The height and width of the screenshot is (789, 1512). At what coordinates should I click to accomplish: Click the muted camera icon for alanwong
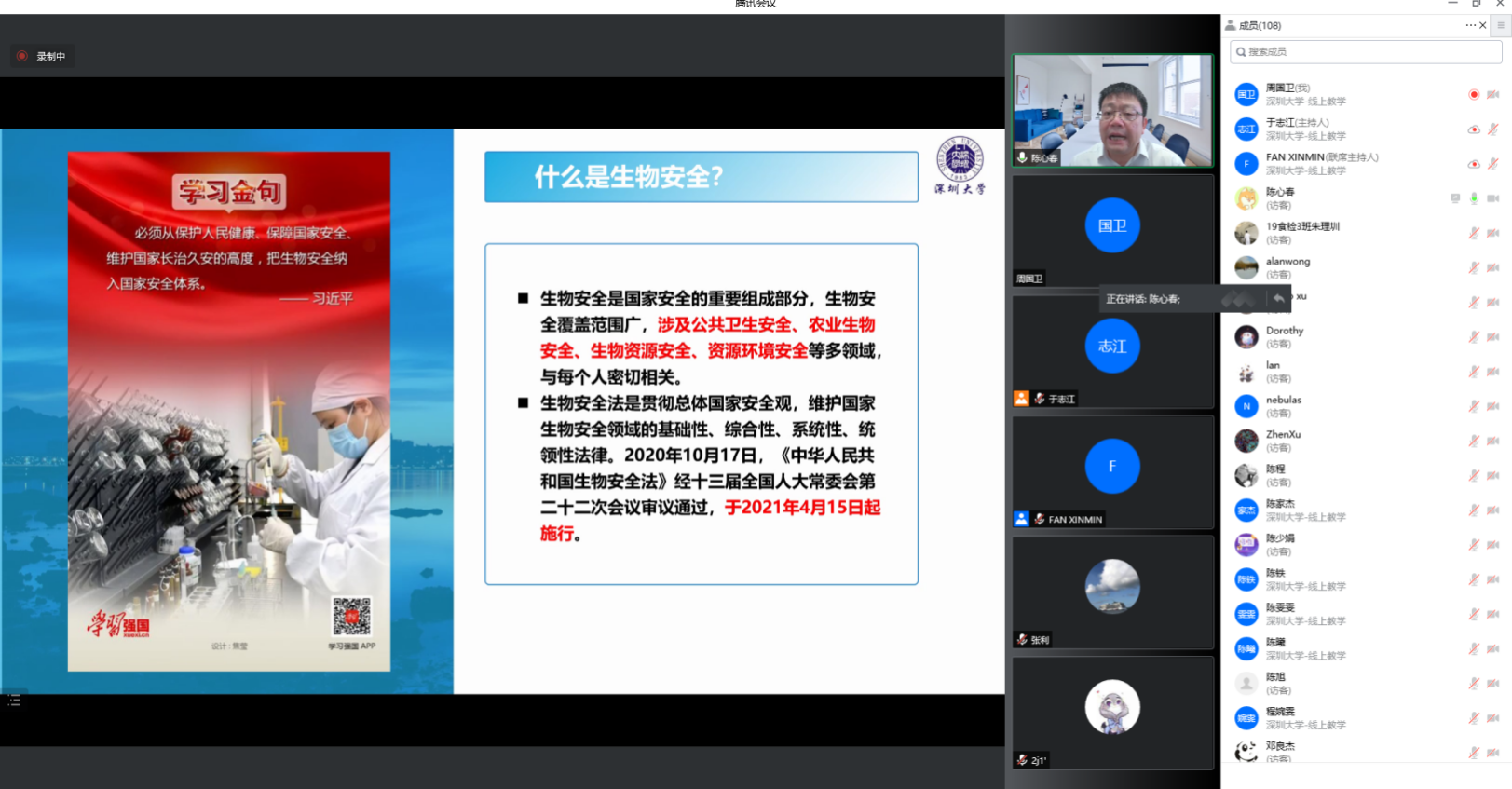[1492, 268]
